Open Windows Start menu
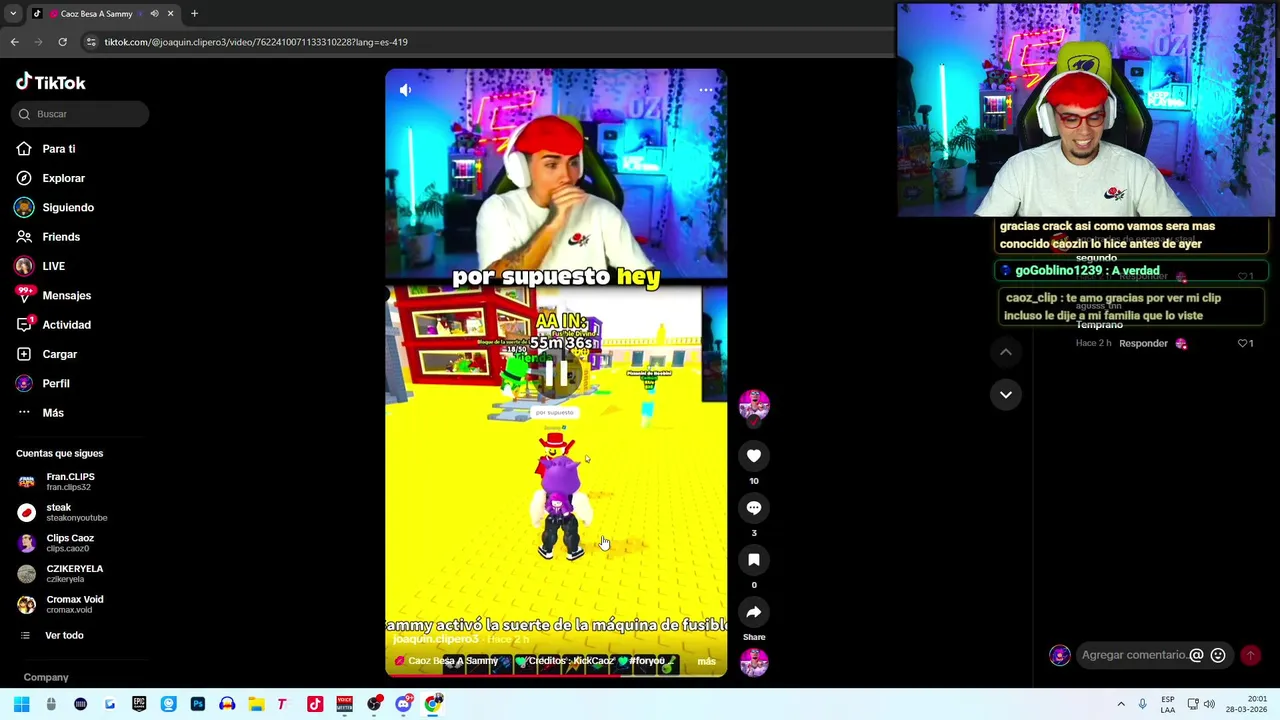 click(22, 705)
